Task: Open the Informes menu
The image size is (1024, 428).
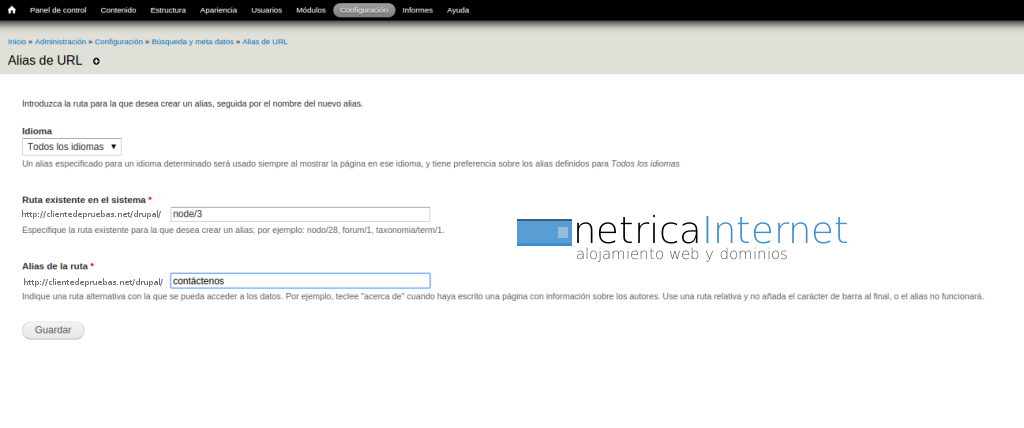Action: tap(417, 10)
